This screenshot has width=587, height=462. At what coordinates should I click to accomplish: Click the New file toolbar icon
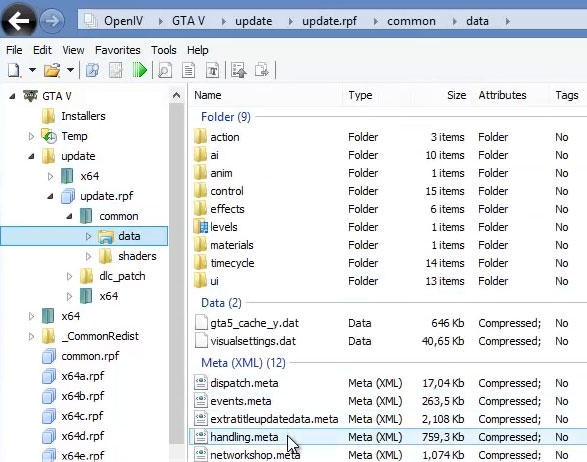[x=14, y=70]
